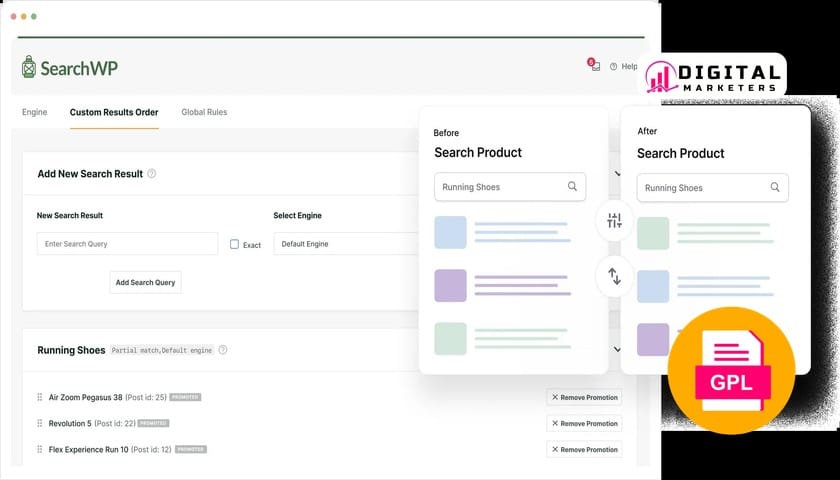
Task: Click magnifier icon in After search box
Action: click(x=775, y=187)
